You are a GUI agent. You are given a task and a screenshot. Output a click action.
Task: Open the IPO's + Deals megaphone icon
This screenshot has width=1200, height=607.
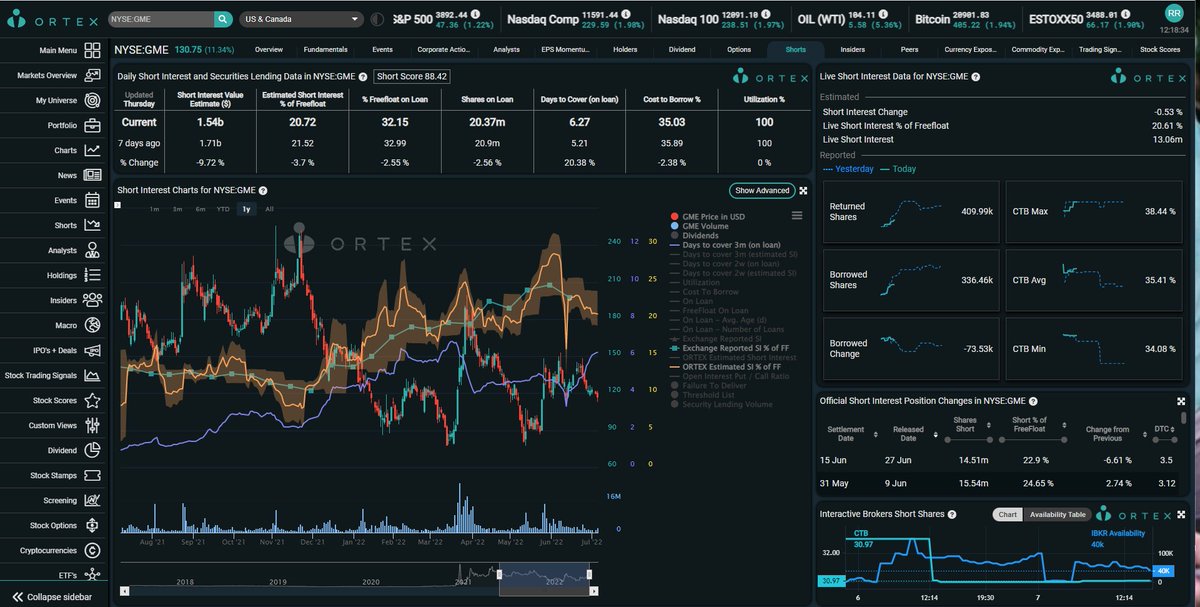(92, 350)
